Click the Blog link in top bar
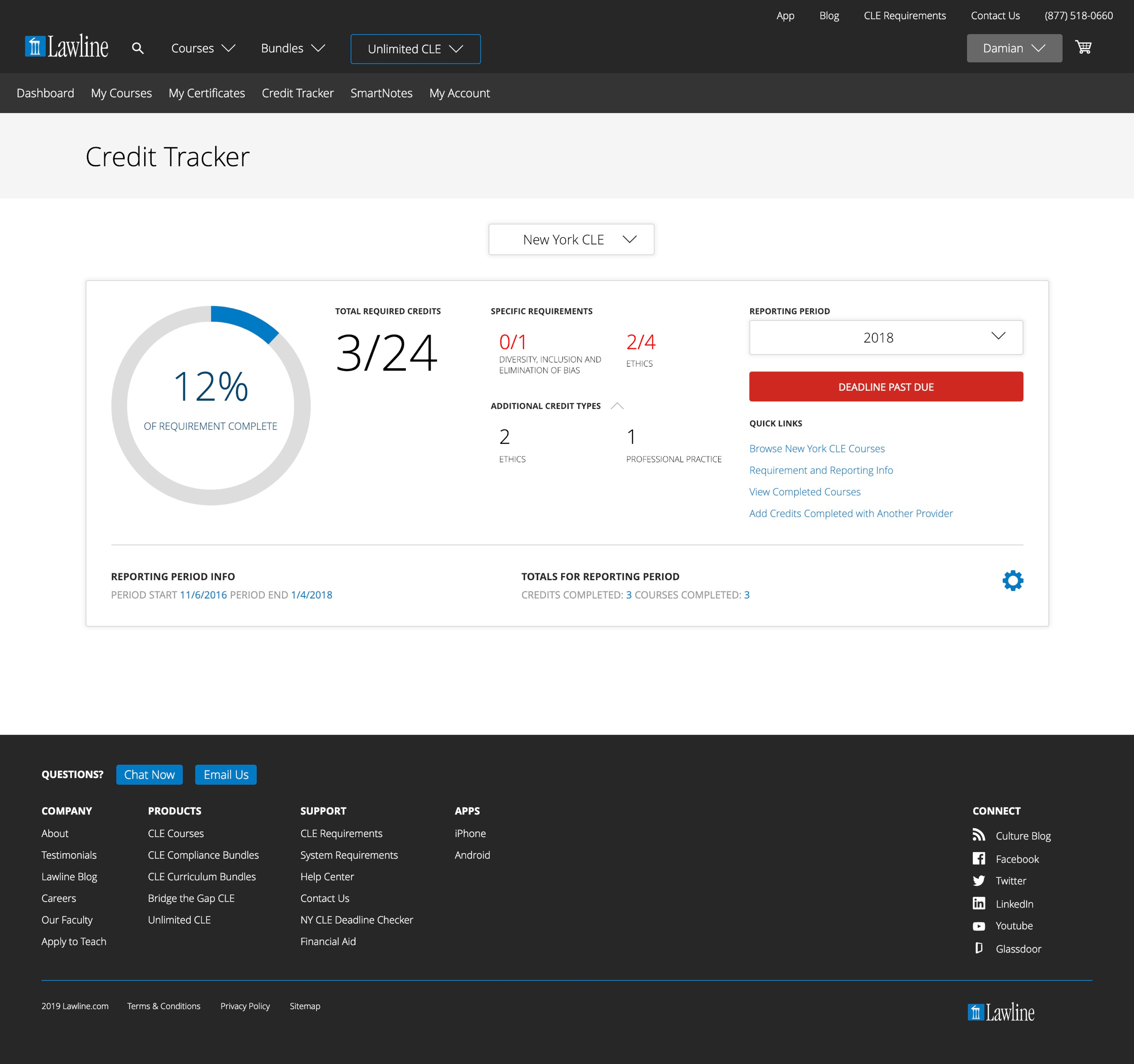This screenshot has height=1064, width=1134. point(829,16)
